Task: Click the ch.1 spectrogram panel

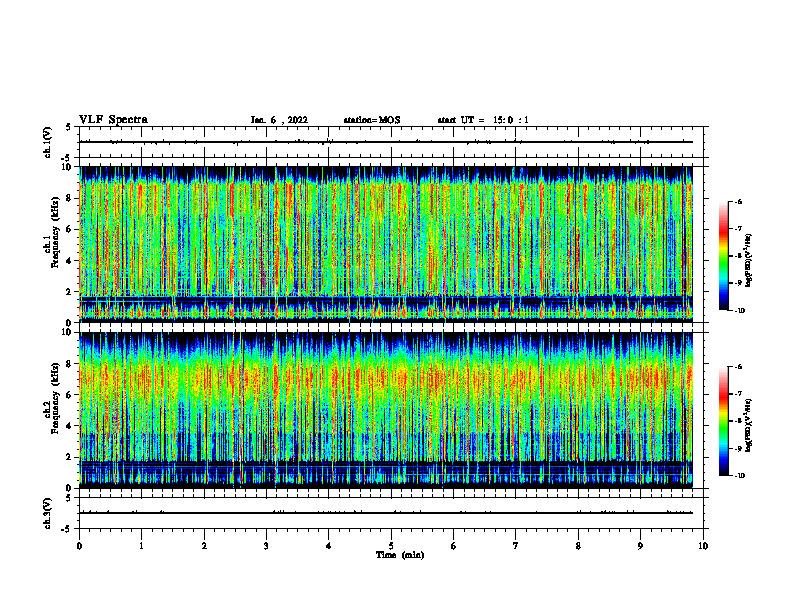Action: tap(386, 244)
